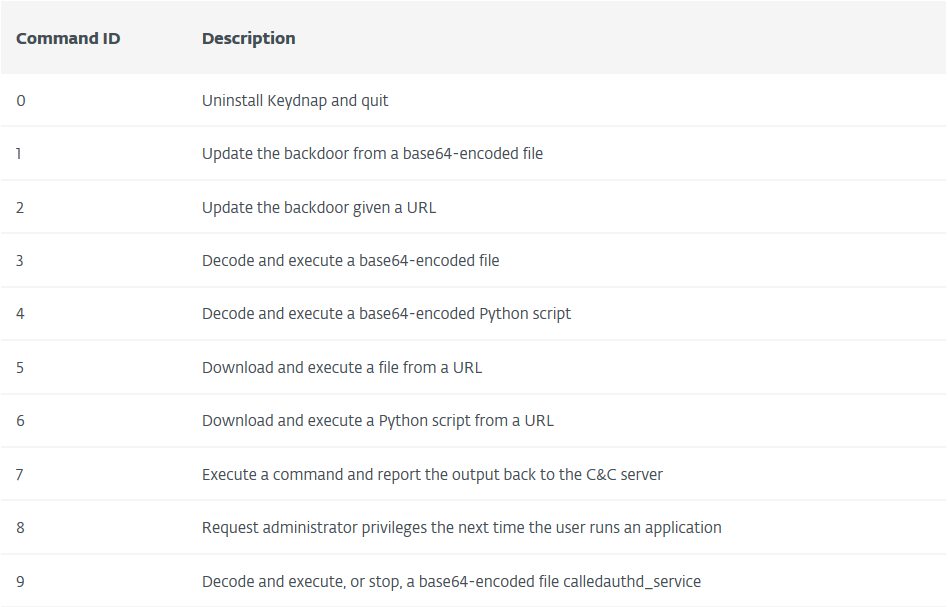Click command ID 3 cell
This screenshot has width=948, height=607.
(20, 261)
